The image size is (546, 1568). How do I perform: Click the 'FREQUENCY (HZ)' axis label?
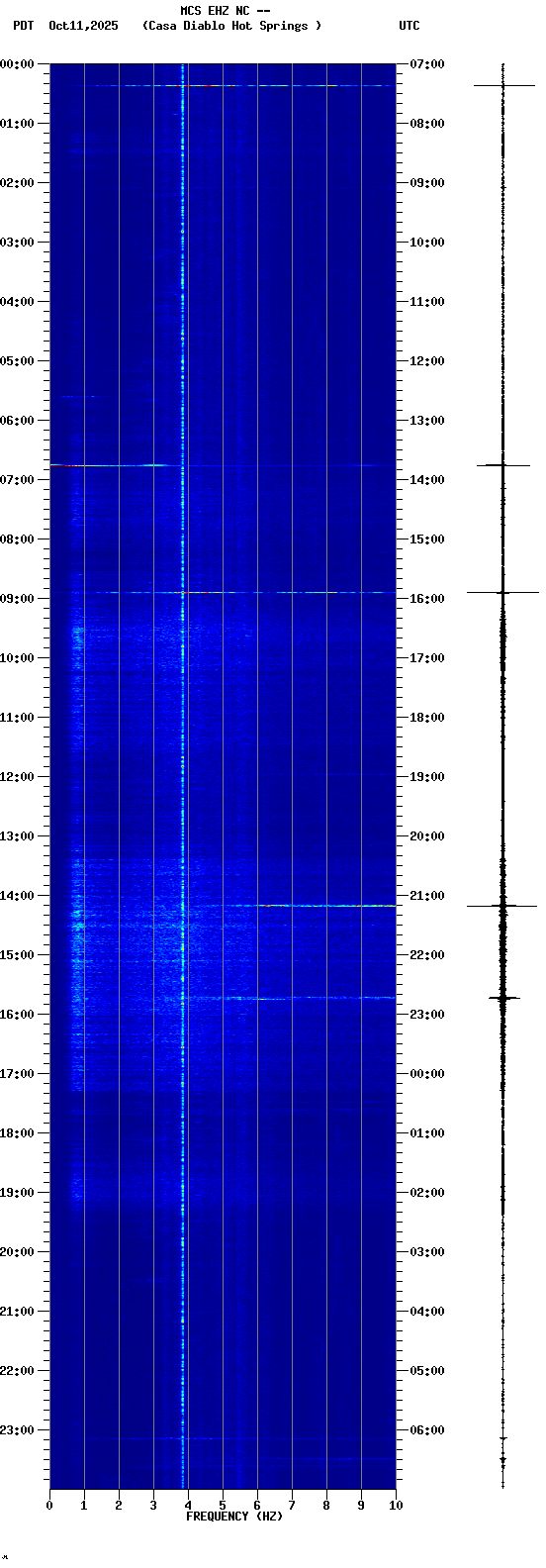tap(234, 1517)
